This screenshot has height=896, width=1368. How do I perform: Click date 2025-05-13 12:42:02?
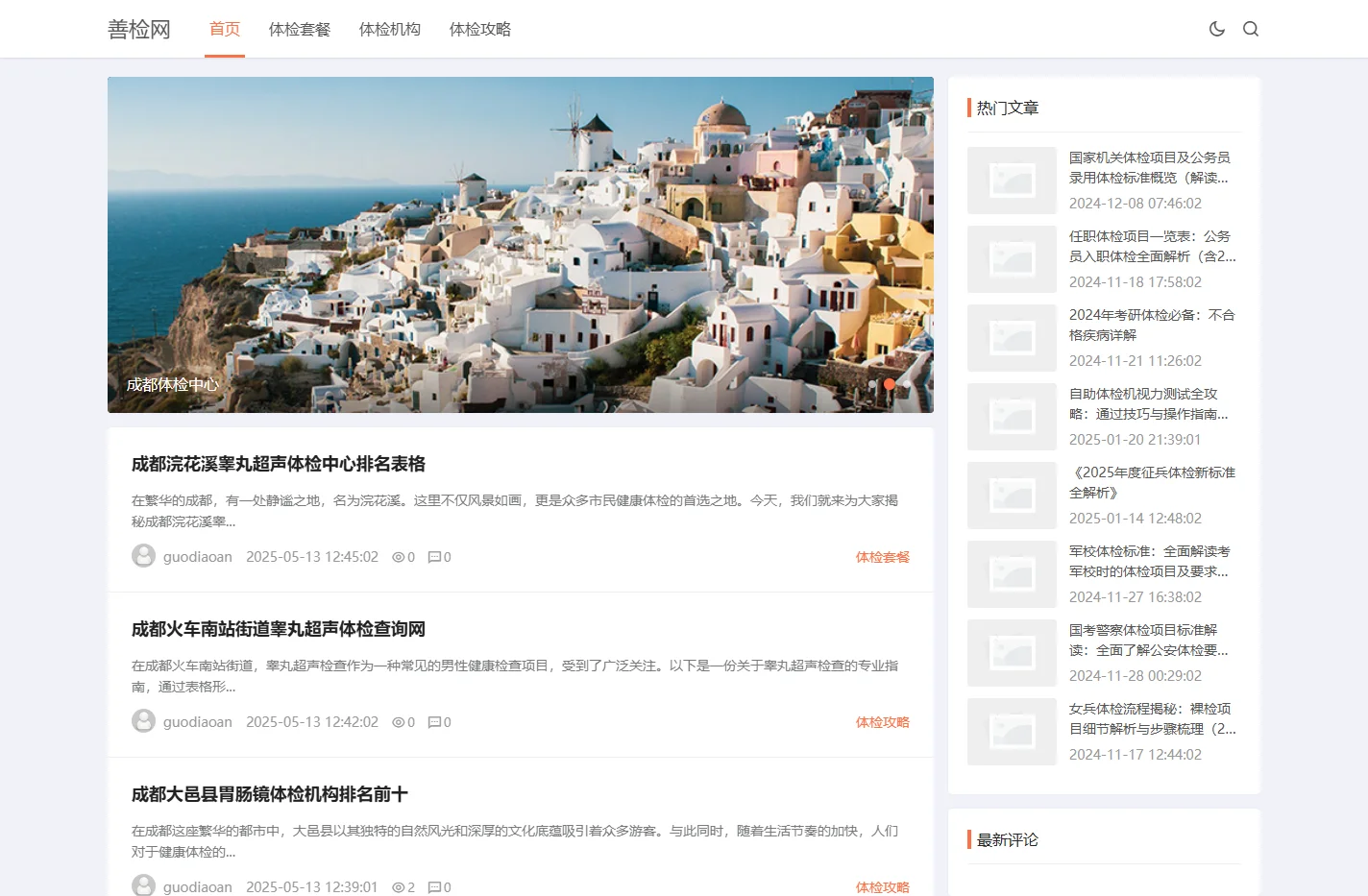coord(312,722)
